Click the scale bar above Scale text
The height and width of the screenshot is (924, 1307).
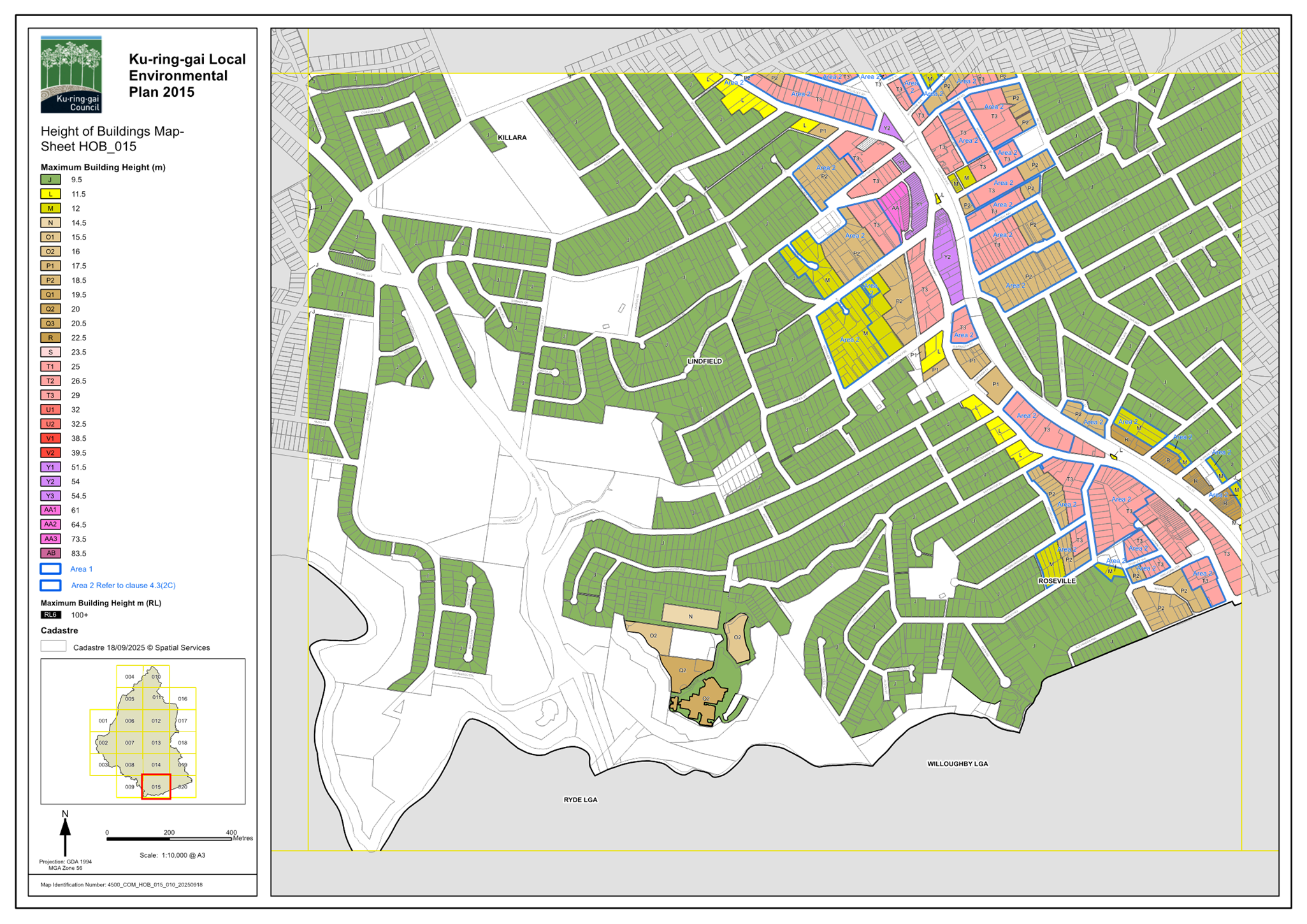[170, 839]
